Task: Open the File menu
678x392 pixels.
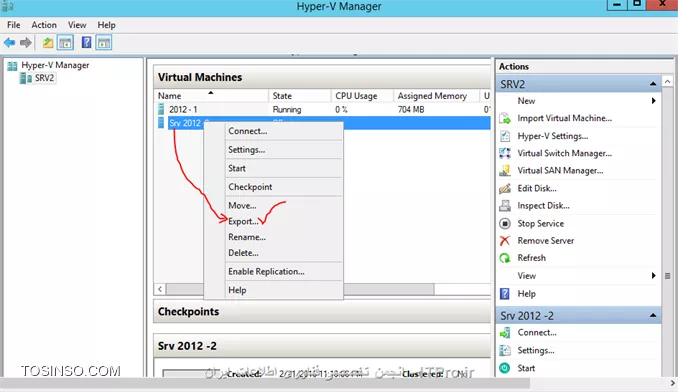Action: click(x=13, y=25)
